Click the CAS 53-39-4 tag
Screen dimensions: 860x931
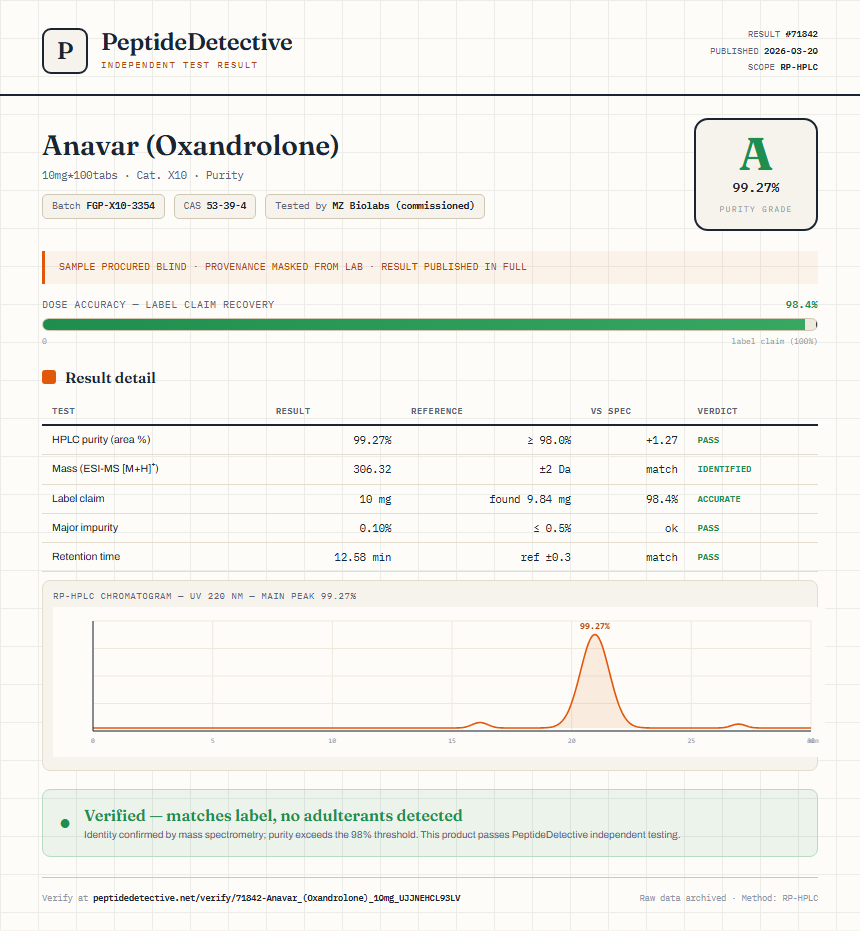[x=215, y=206]
